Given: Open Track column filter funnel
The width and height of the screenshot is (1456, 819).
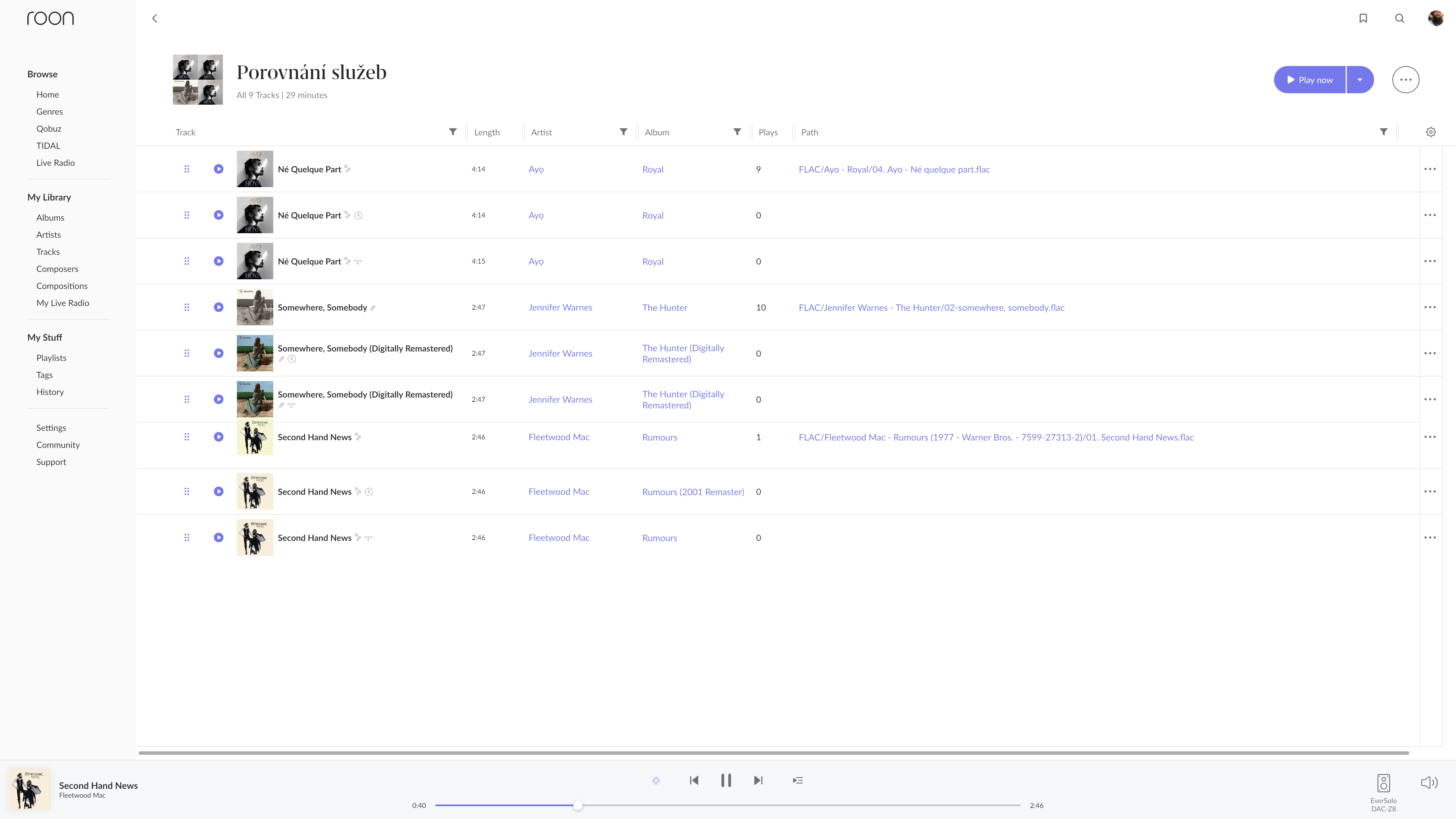Looking at the screenshot, I should 452,132.
